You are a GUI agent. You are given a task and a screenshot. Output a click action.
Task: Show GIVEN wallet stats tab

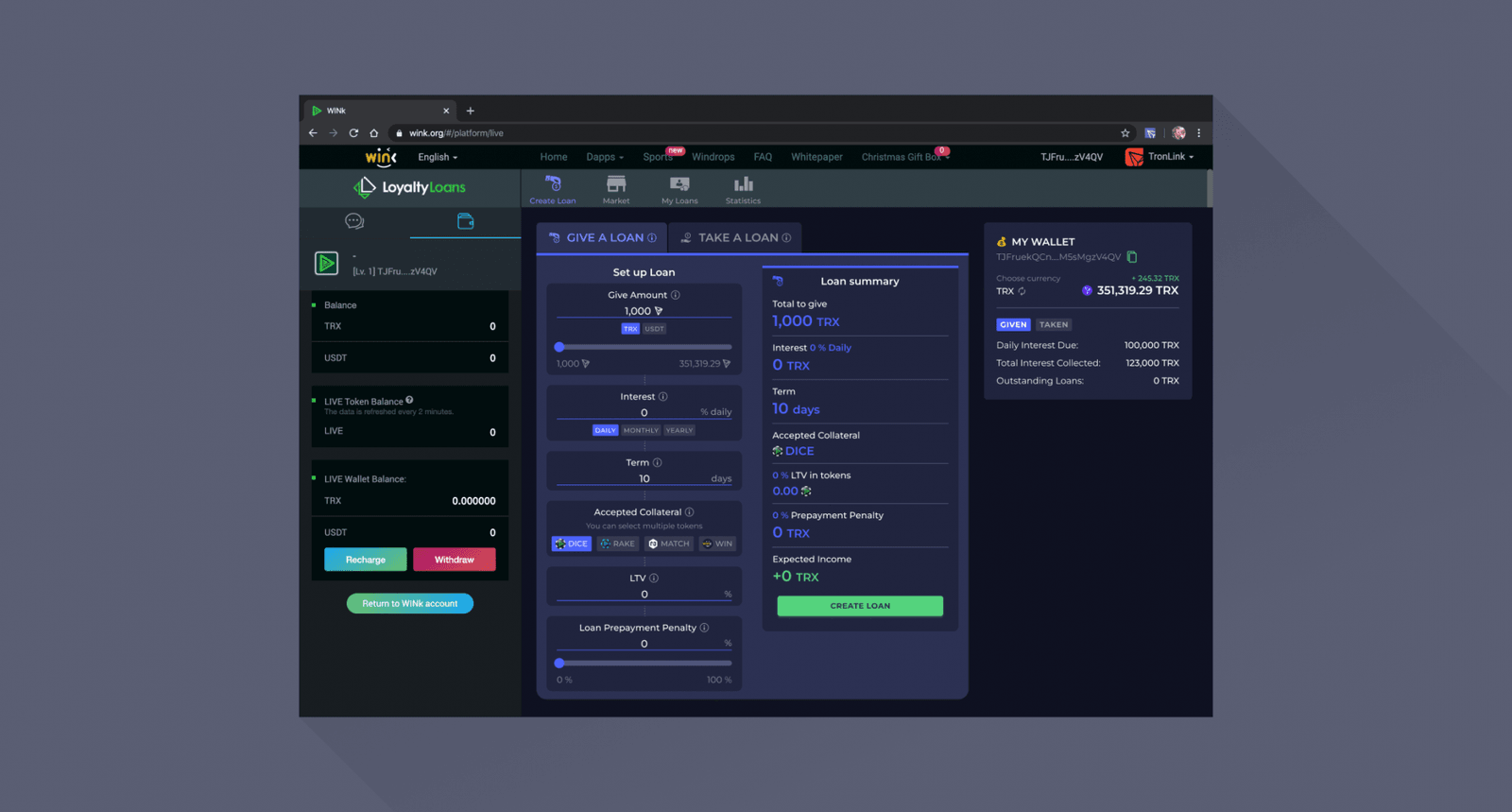(1013, 324)
